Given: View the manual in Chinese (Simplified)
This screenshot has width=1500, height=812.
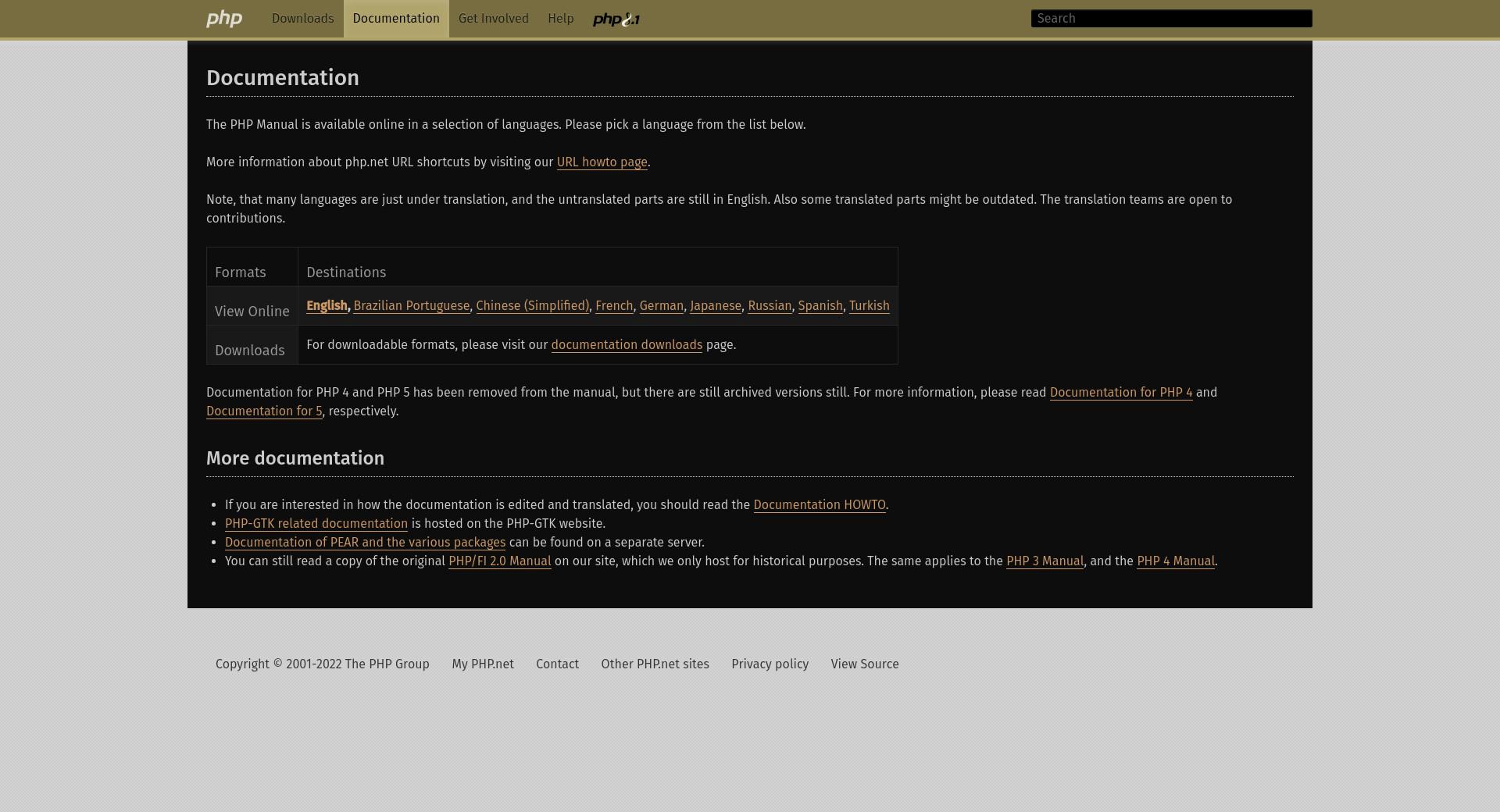Looking at the screenshot, I should point(533,306).
